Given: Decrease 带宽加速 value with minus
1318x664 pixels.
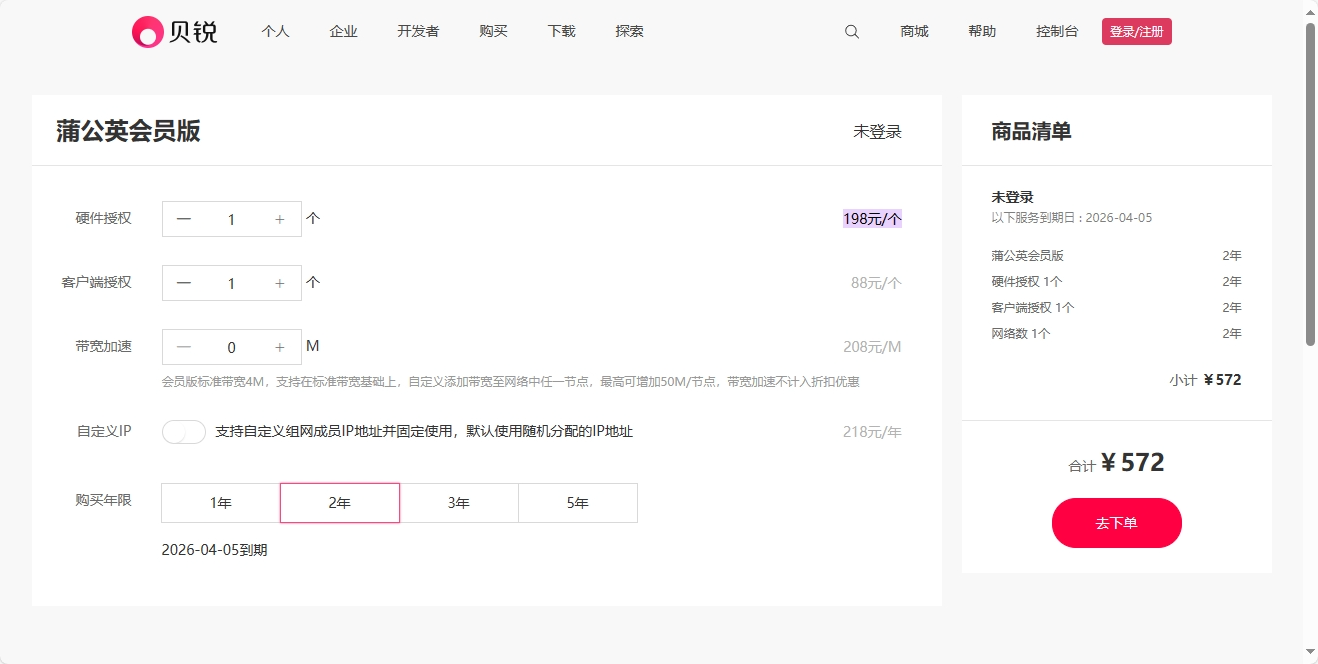Looking at the screenshot, I should [x=184, y=347].
